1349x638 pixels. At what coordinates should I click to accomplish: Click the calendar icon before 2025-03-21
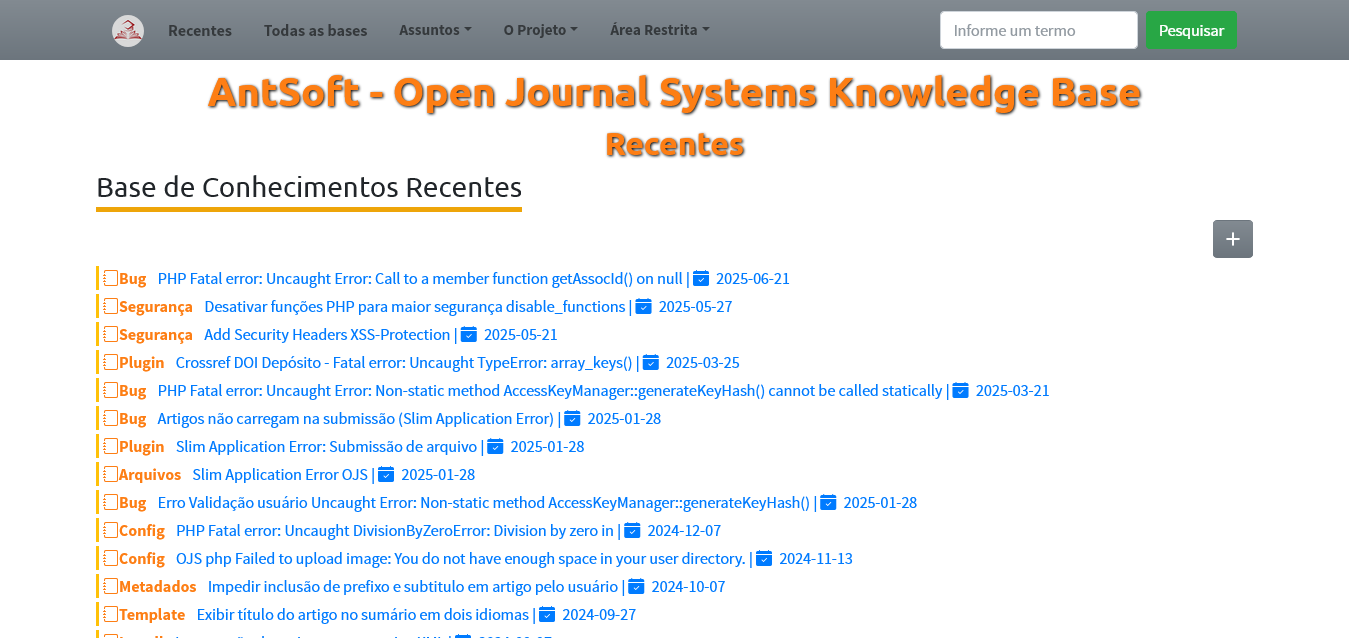[x=961, y=390]
